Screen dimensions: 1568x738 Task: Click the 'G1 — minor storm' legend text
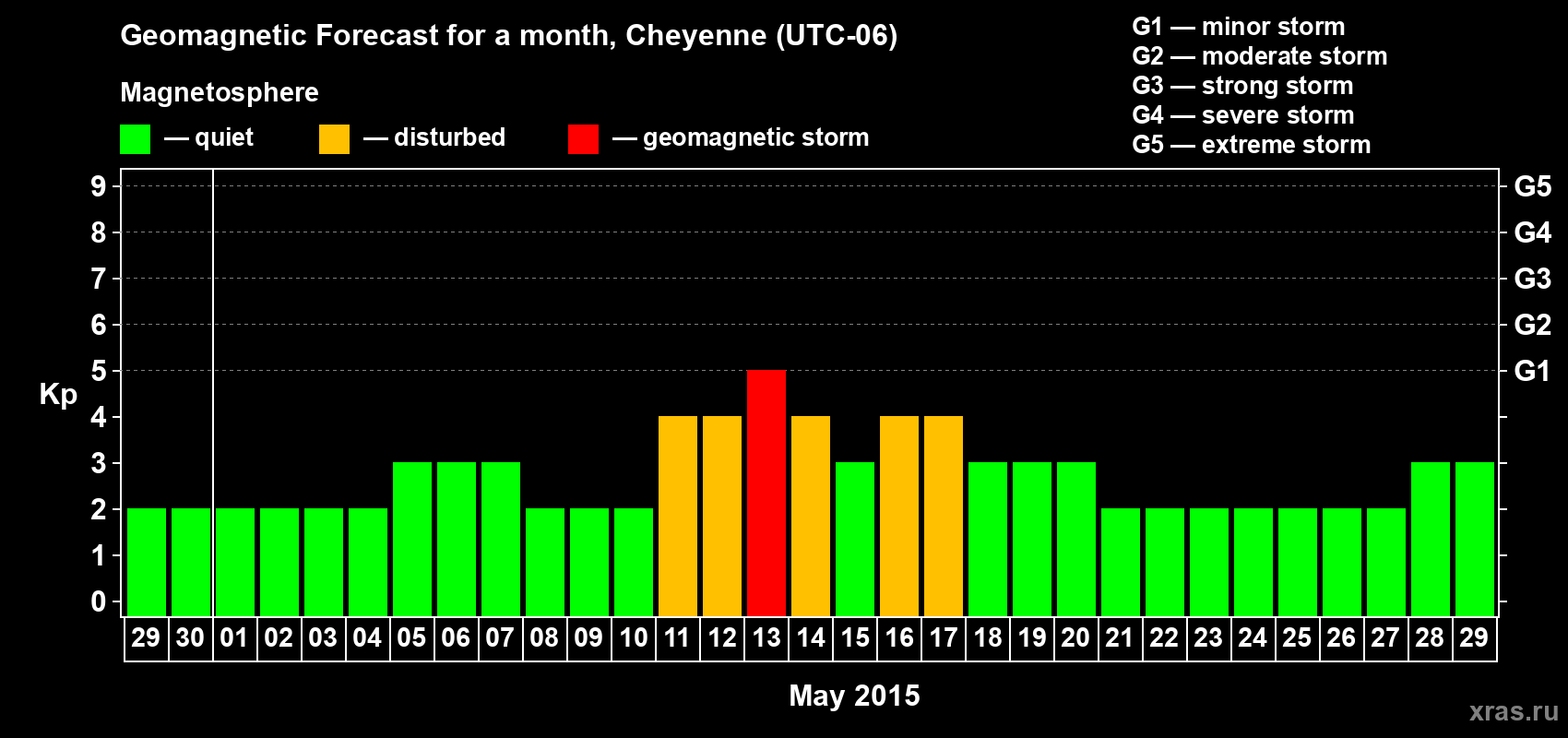pos(1239,27)
